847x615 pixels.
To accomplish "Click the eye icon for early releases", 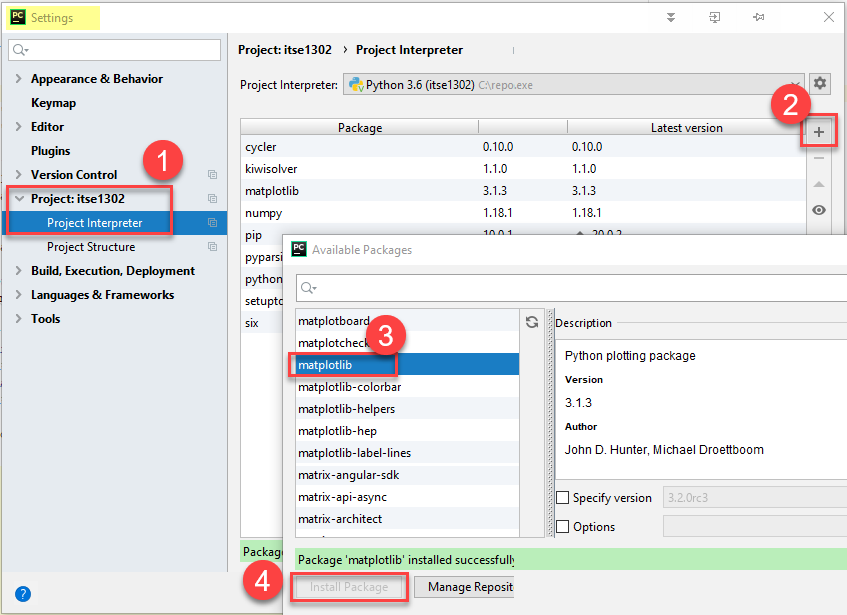I will [819, 210].
